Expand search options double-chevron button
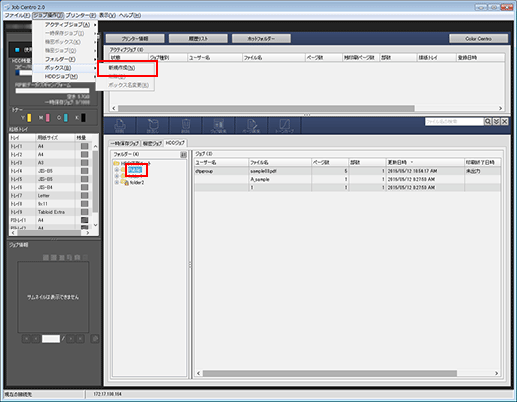Screen dimensions: 517x402 click(496, 122)
